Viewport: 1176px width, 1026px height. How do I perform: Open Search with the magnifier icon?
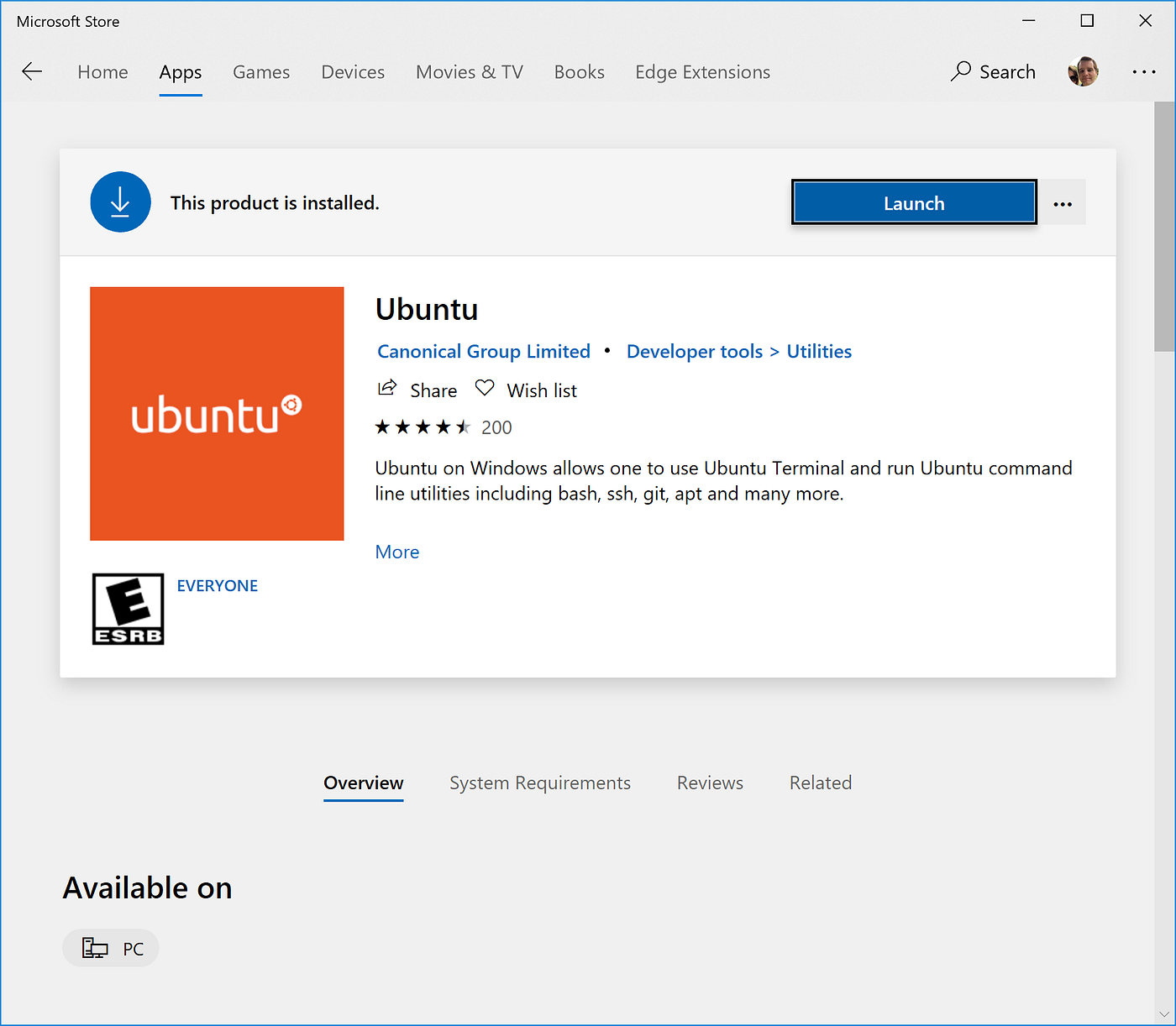993,72
